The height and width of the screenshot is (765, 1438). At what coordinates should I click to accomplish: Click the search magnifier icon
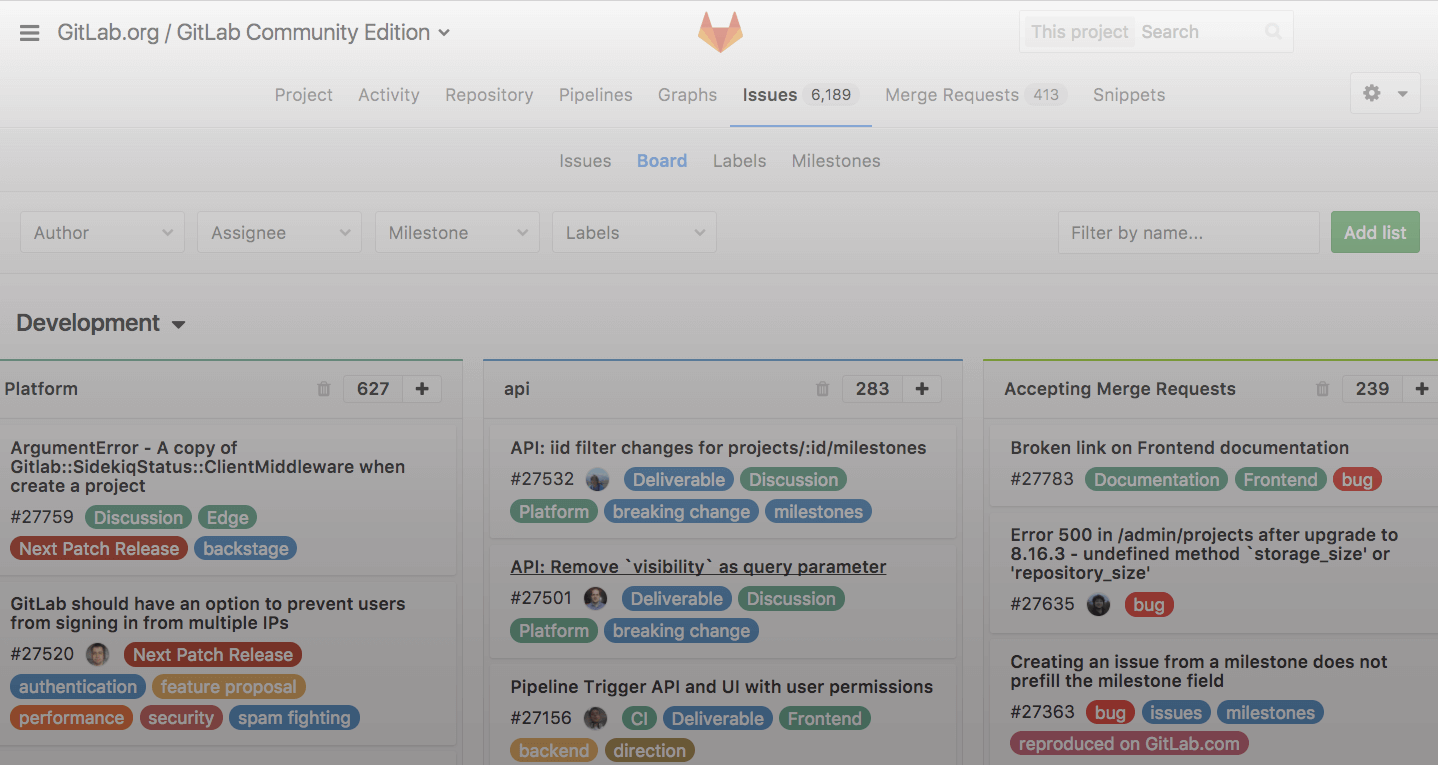tap(1272, 31)
